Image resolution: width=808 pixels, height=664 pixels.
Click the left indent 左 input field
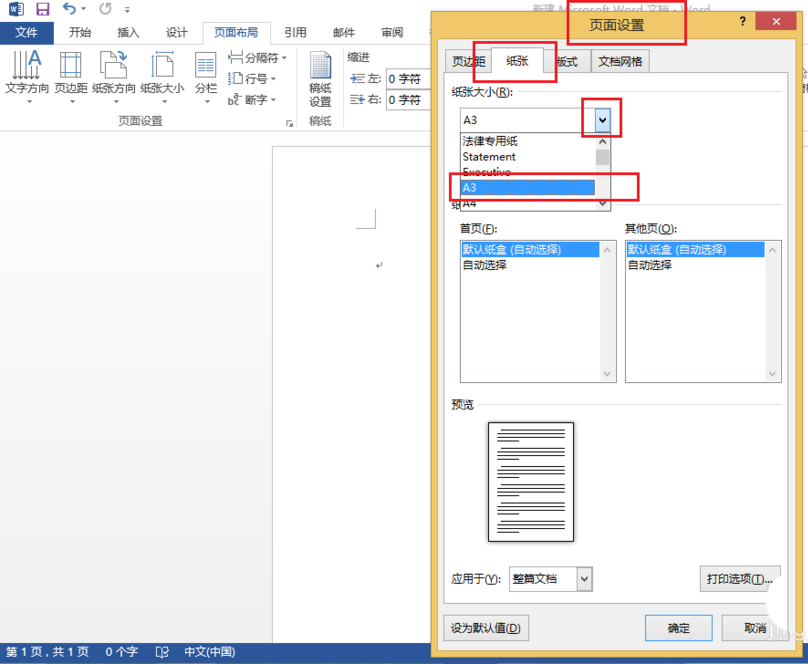[408, 79]
